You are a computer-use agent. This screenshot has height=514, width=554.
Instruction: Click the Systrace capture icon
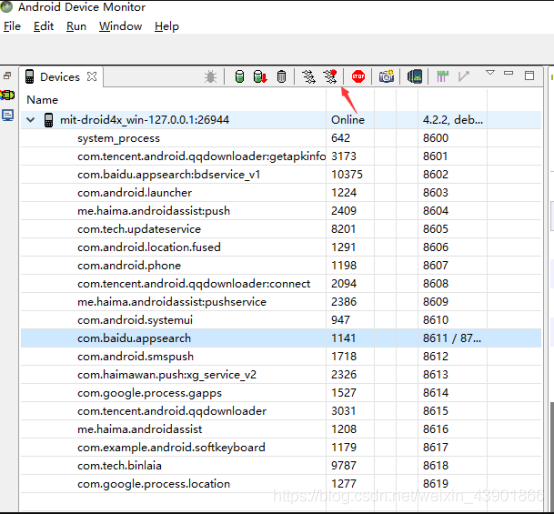[x=442, y=76]
